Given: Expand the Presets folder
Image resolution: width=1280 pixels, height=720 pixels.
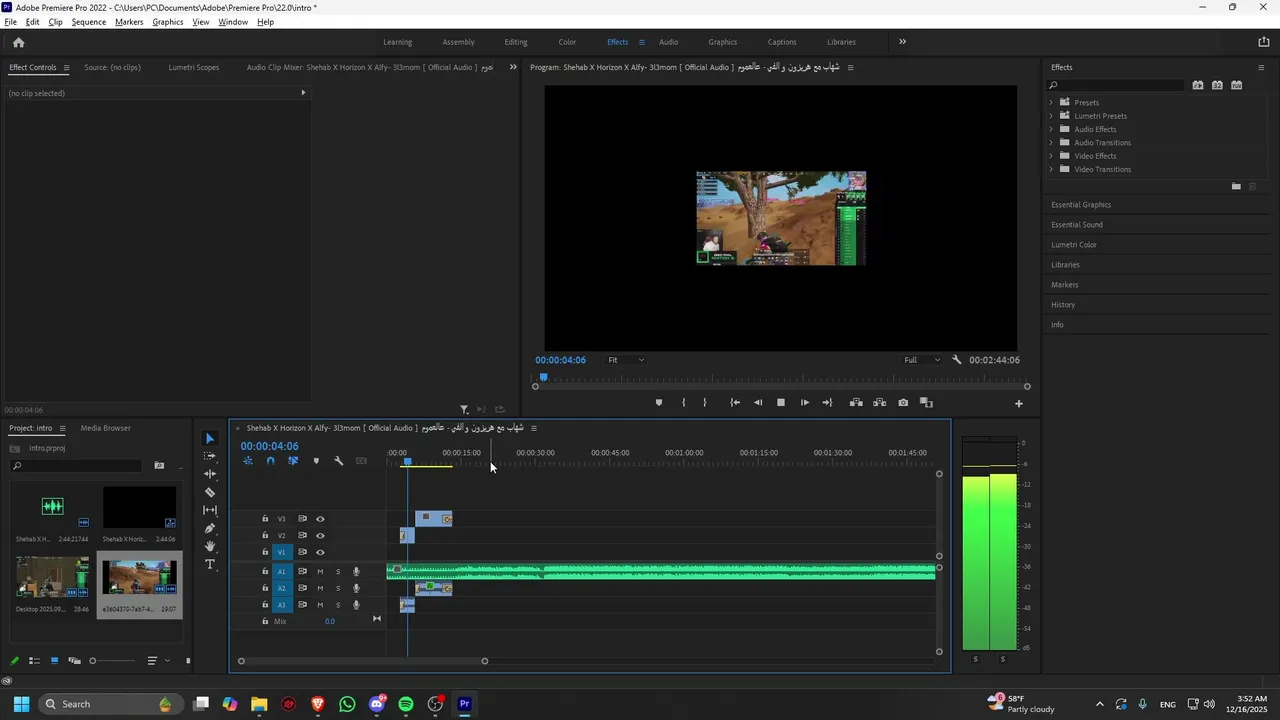Looking at the screenshot, I should click(1051, 102).
